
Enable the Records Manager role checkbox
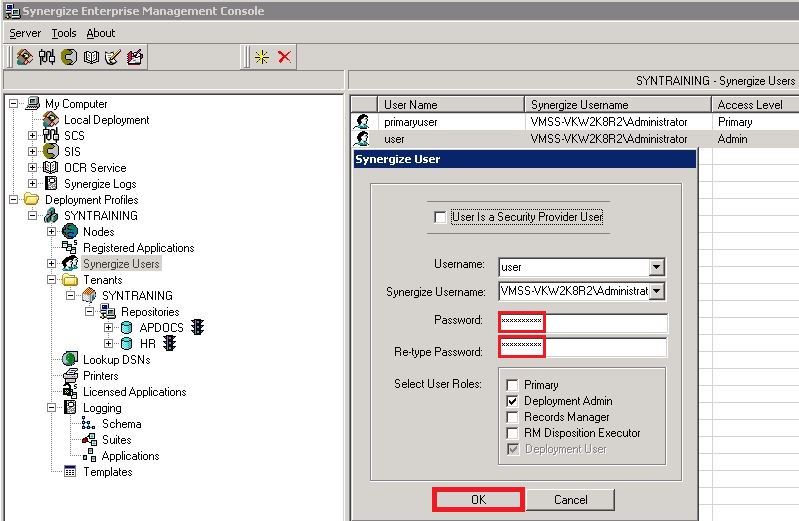[x=512, y=417]
